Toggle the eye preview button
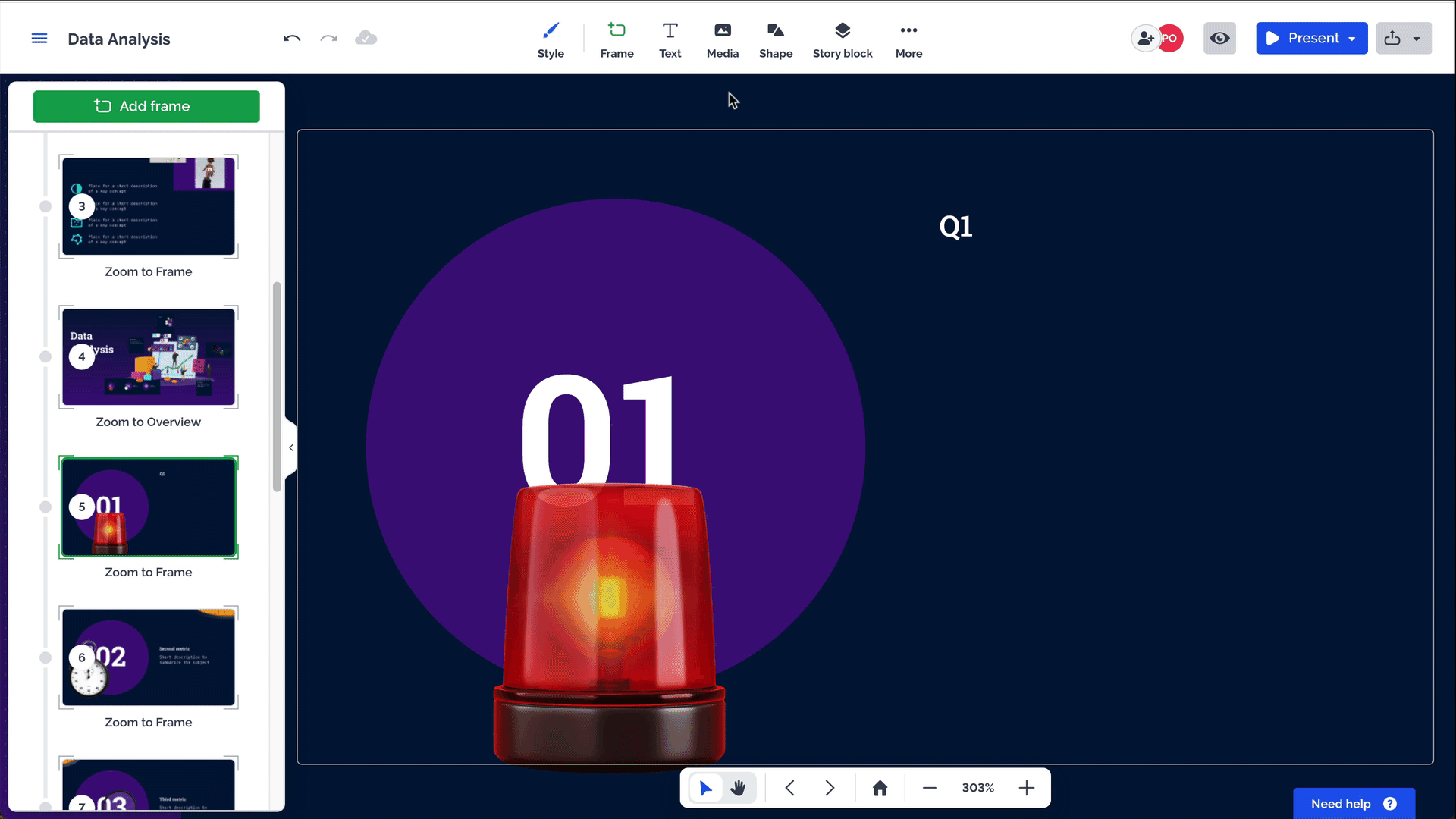 coord(1219,39)
